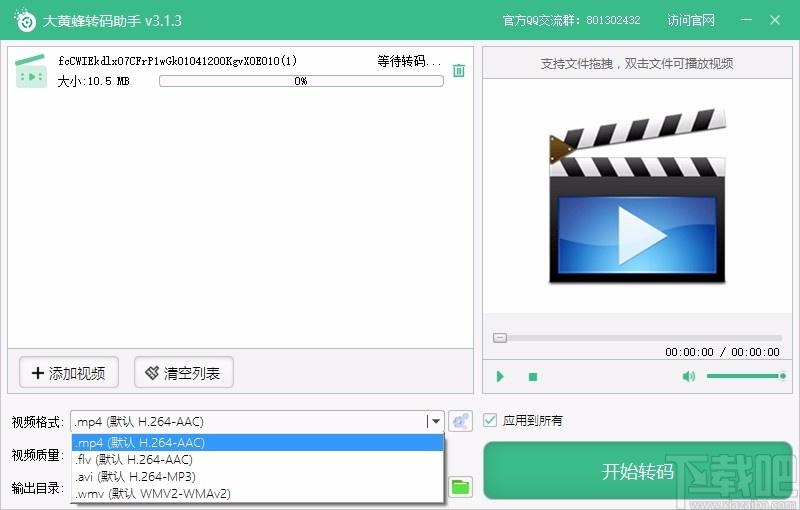
Task: Start conversion with 开始转码 button
Action: pyautogui.click(x=637, y=470)
